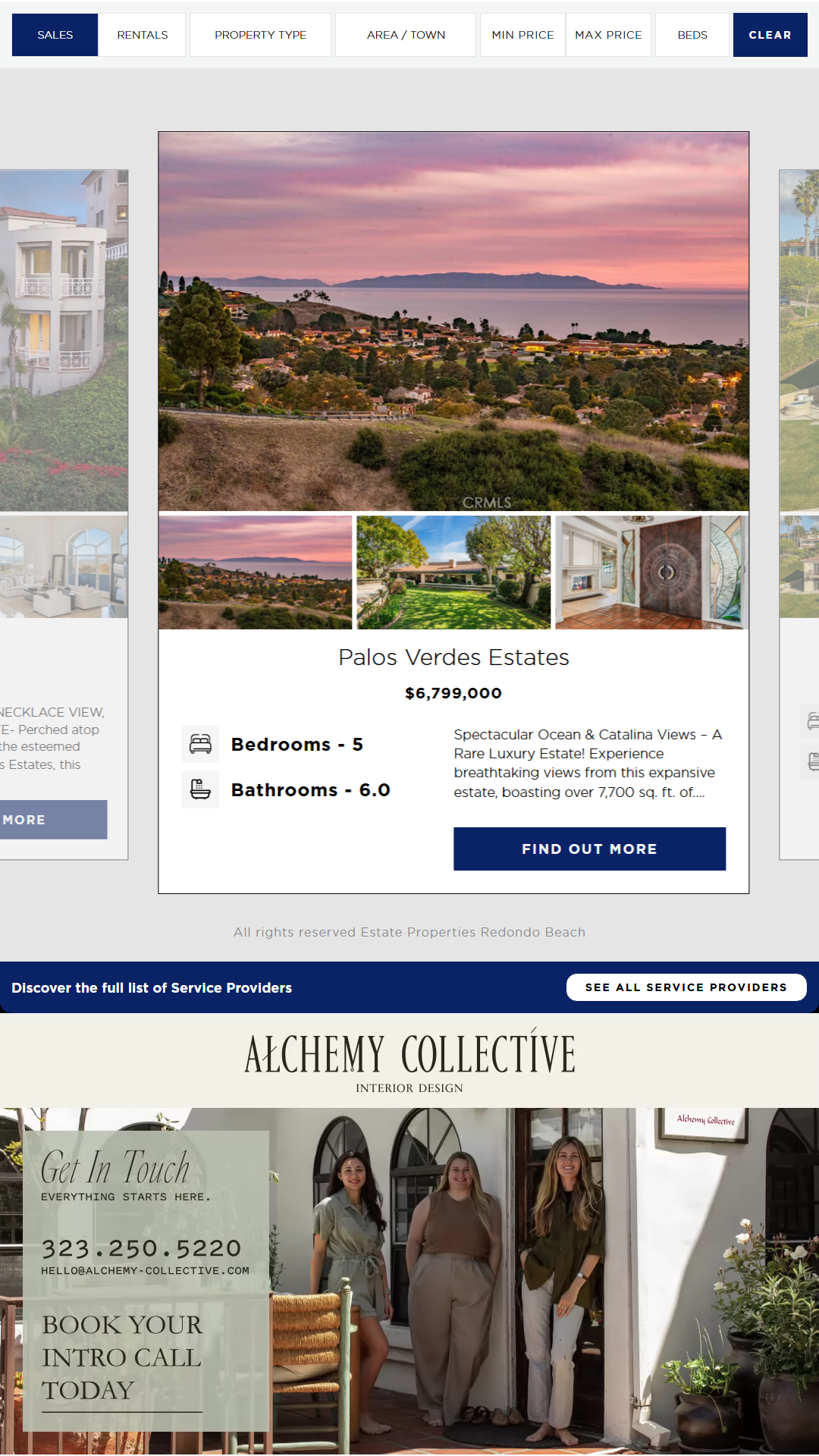The height and width of the screenshot is (1456, 819).
Task: Switch to RENTALS listings
Action: point(143,35)
